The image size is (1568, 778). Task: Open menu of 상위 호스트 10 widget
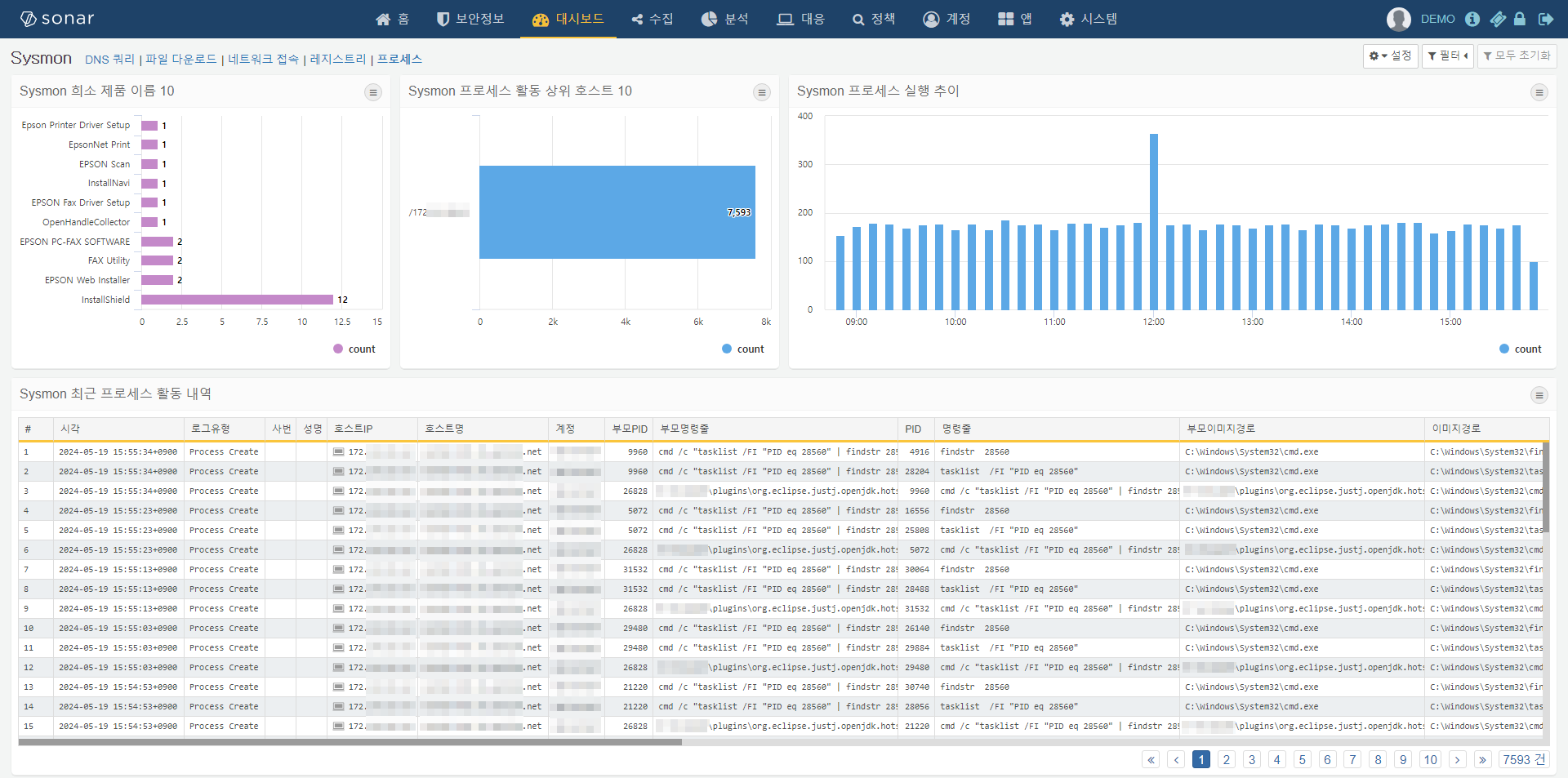click(x=762, y=92)
